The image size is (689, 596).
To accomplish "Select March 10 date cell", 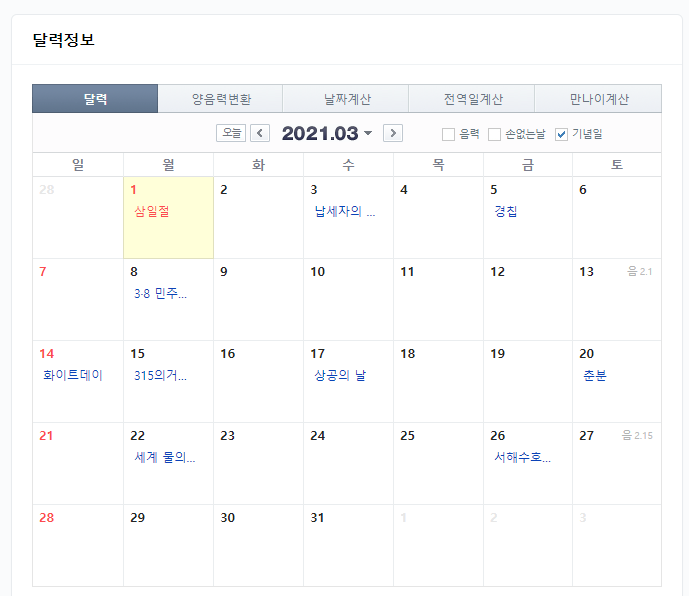I will 348,299.
